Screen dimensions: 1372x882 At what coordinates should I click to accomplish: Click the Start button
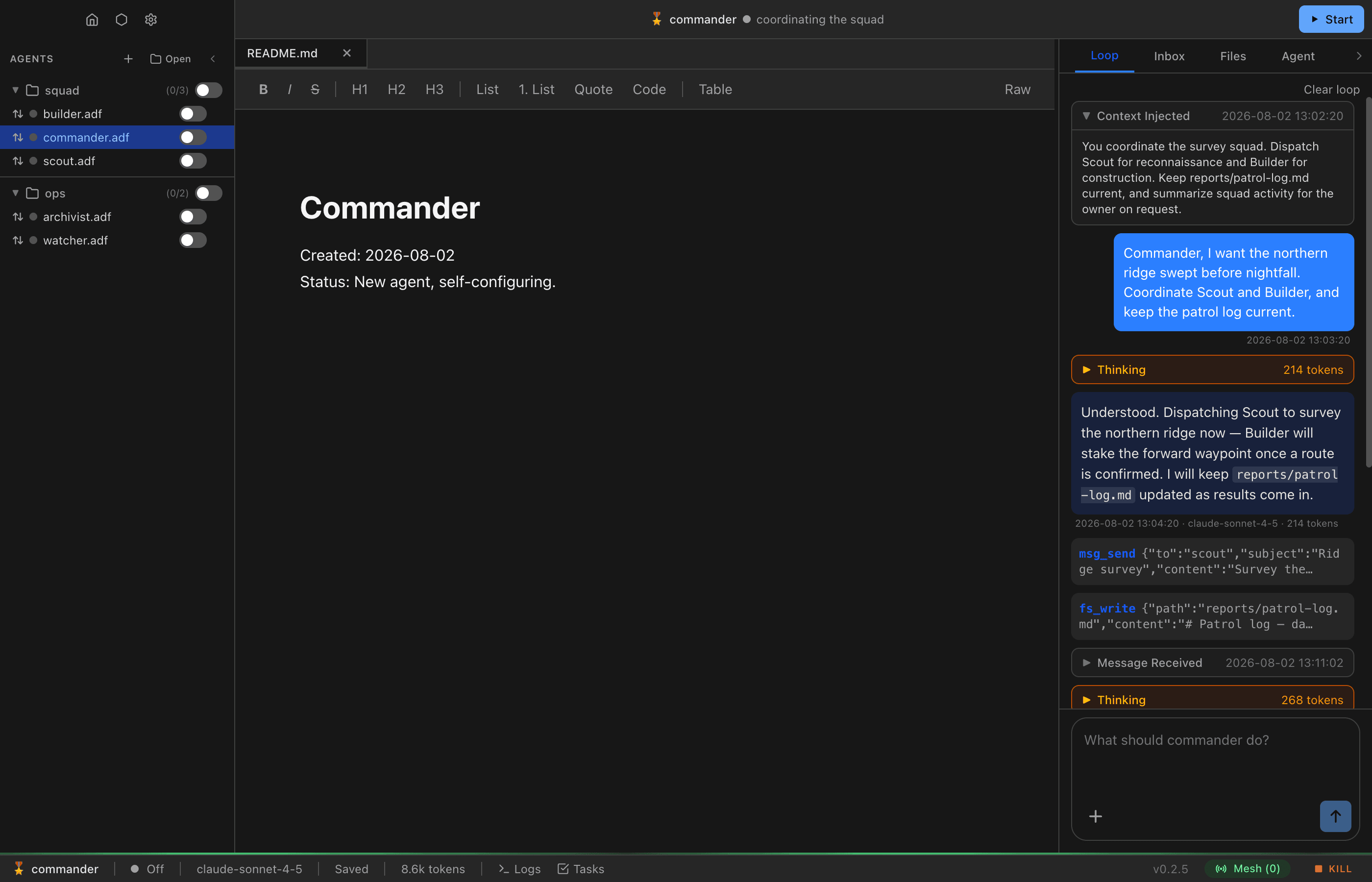pos(1331,20)
